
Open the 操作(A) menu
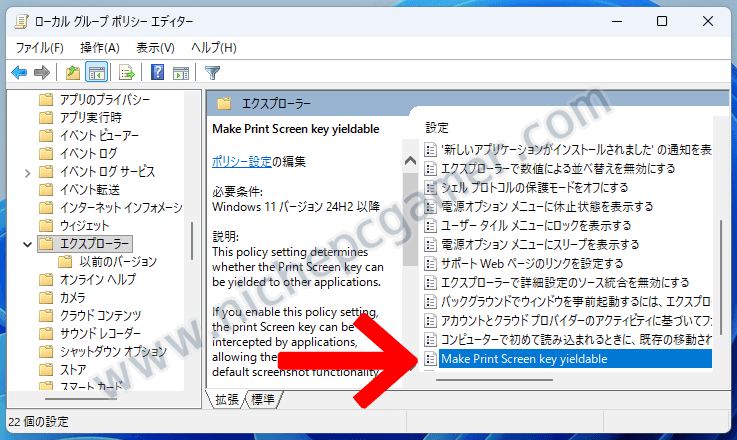tap(99, 47)
